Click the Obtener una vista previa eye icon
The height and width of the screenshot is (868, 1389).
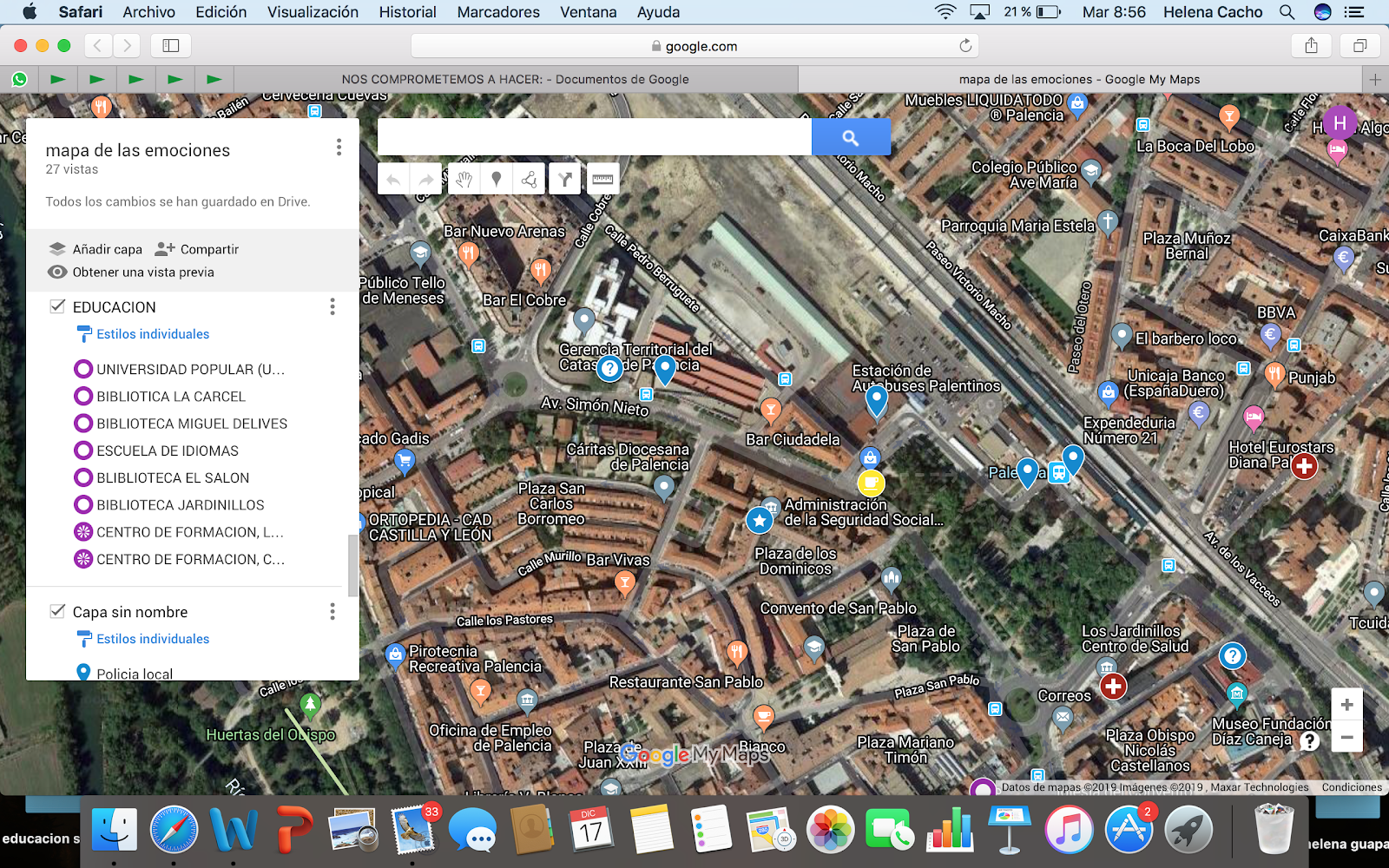tap(57, 272)
